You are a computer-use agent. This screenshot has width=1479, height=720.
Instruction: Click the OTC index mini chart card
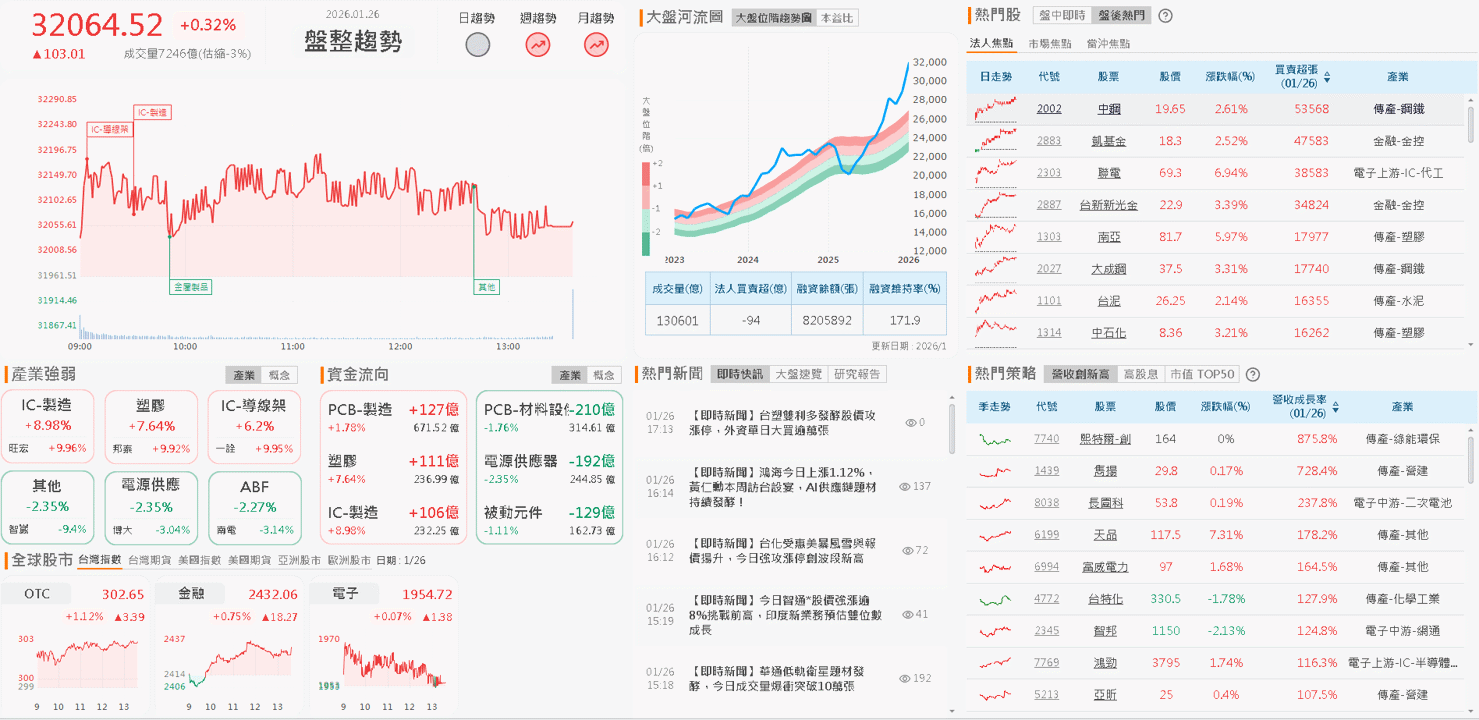click(75, 648)
